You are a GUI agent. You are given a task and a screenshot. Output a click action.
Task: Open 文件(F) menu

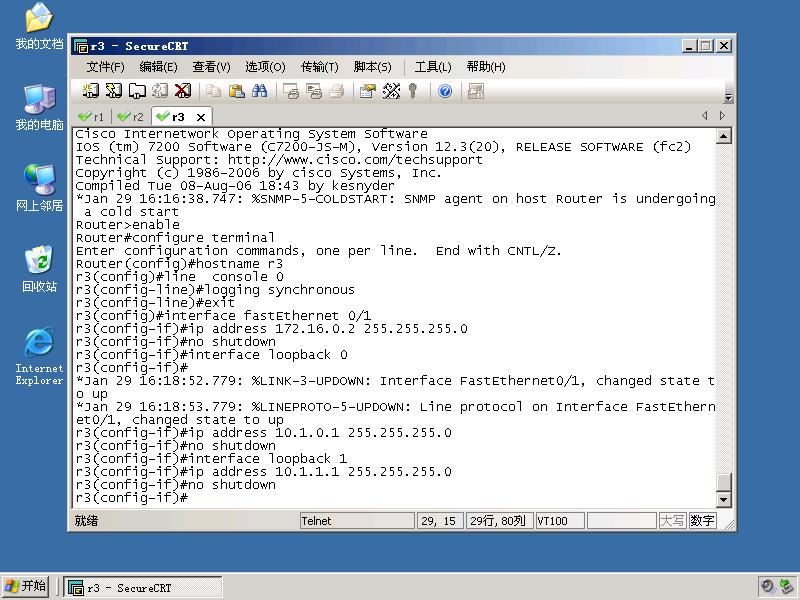coord(105,67)
